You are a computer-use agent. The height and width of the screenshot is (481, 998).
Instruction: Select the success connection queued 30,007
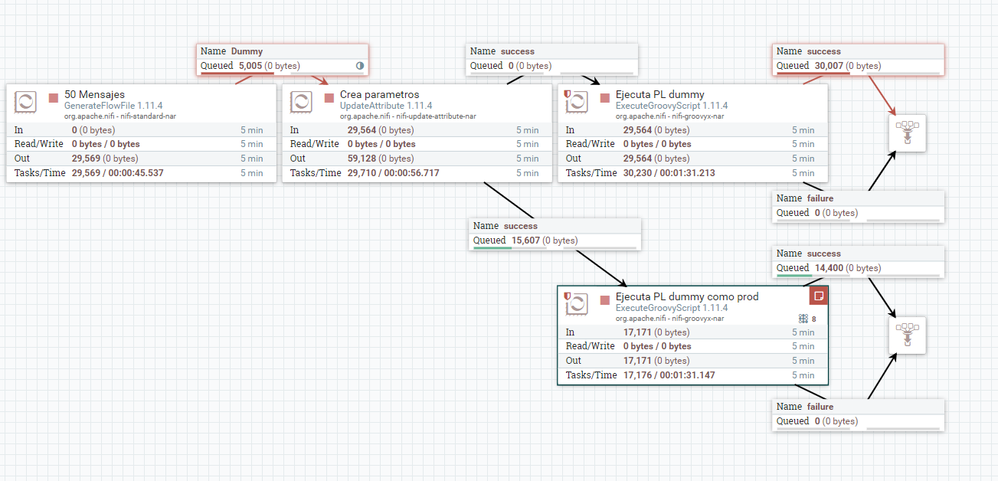pos(858,59)
